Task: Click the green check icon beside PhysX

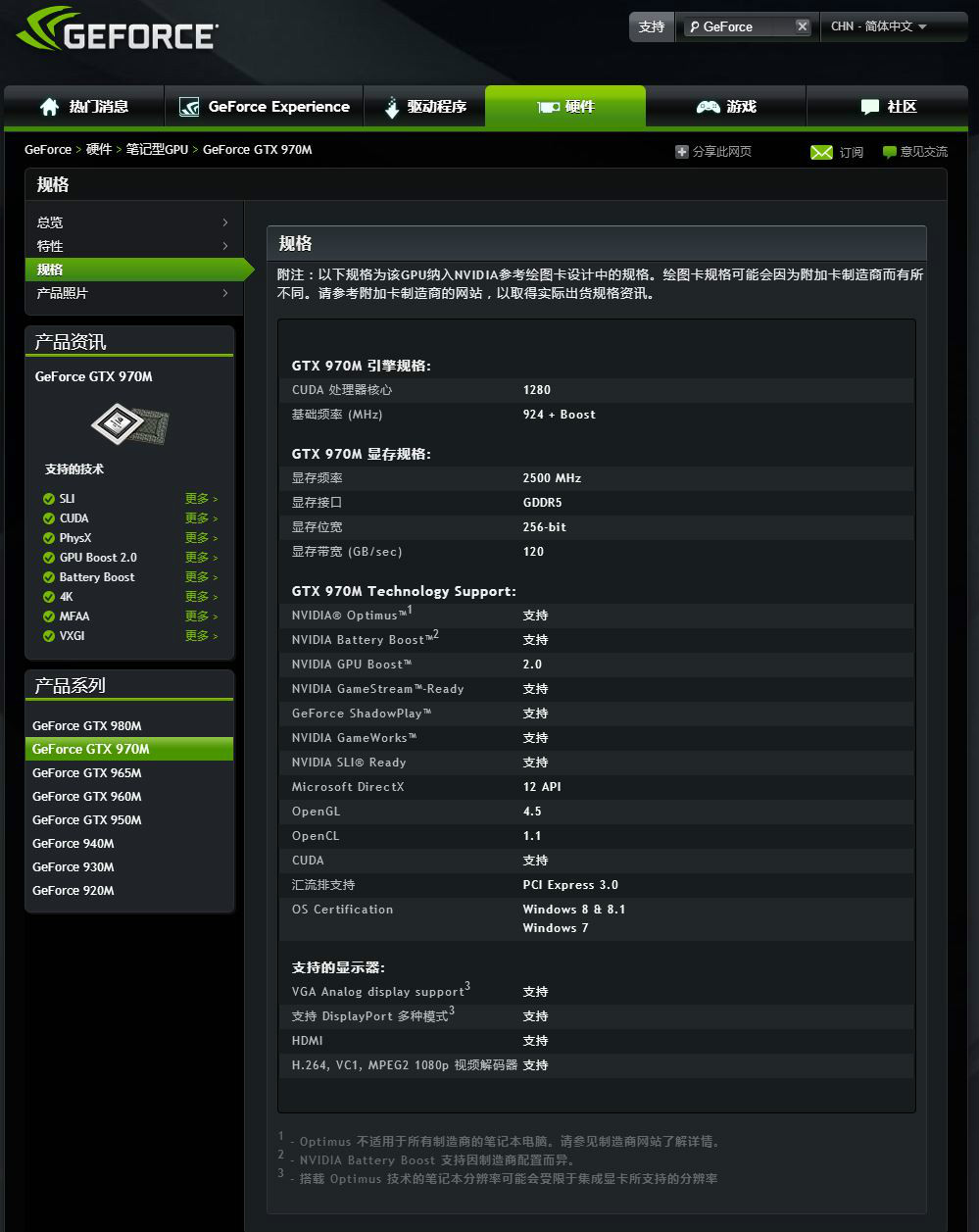Action: click(x=49, y=538)
